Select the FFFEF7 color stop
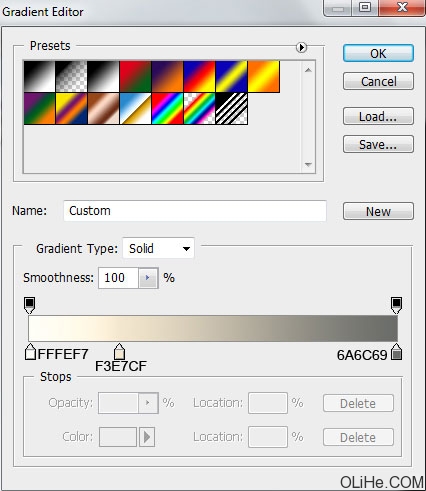 (x=30, y=352)
